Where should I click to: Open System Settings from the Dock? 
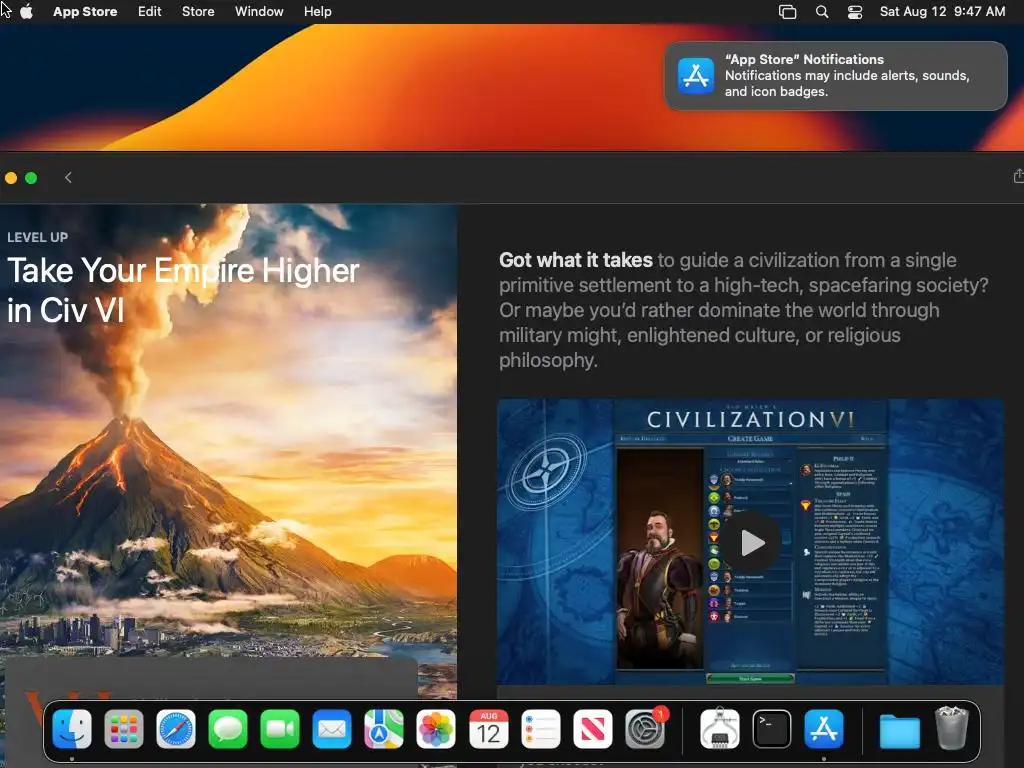pyautogui.click(x=645, y=729)
